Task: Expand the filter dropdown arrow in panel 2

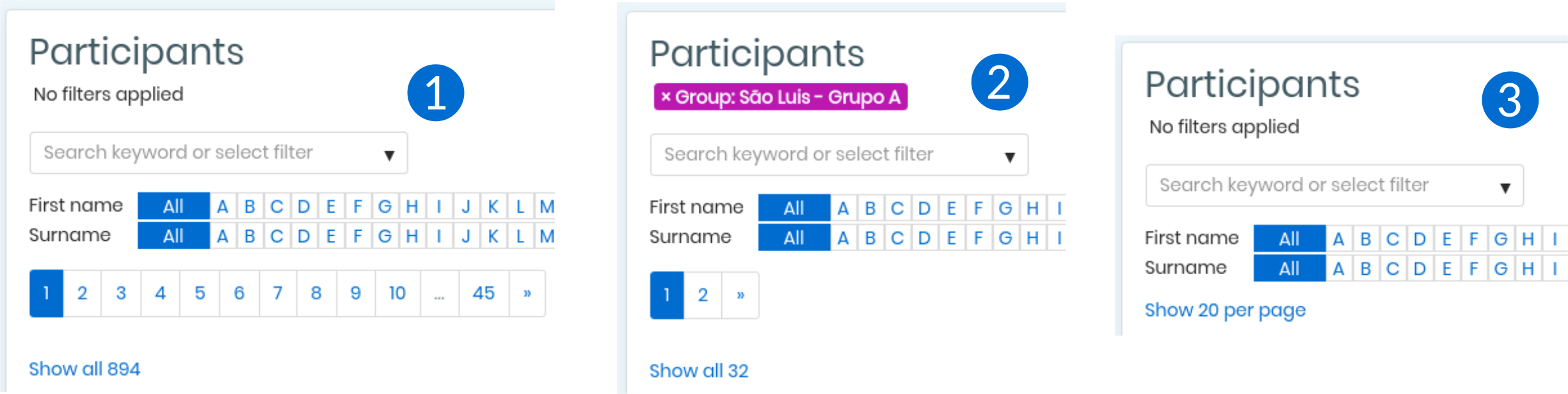Action: point(1010,157)
